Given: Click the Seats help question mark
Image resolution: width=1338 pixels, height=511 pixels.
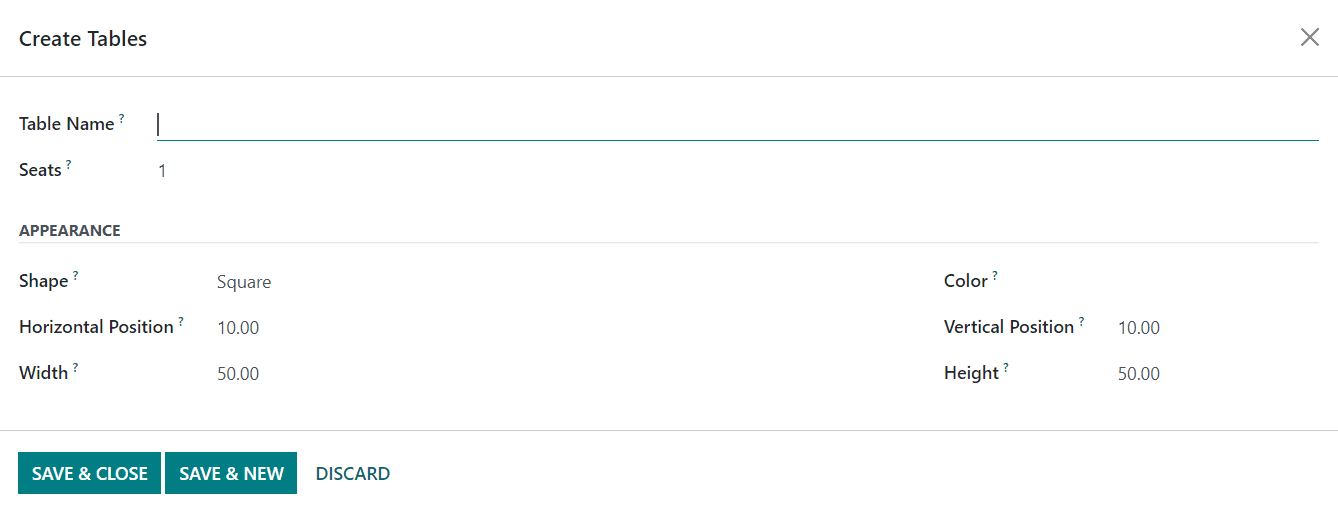Looking at the screenshot, I should [x=69, y=164].
